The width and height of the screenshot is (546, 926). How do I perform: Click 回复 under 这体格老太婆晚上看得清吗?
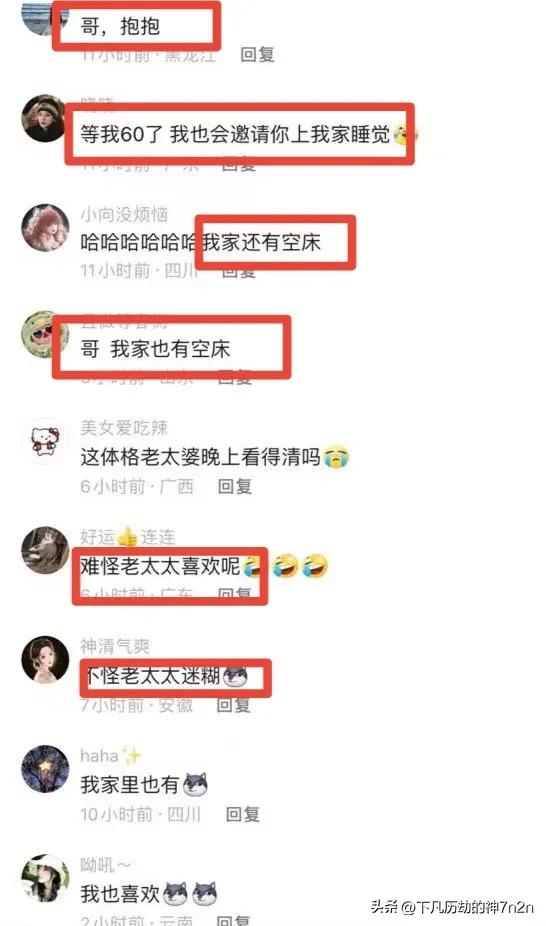click(x=235, y=486)
